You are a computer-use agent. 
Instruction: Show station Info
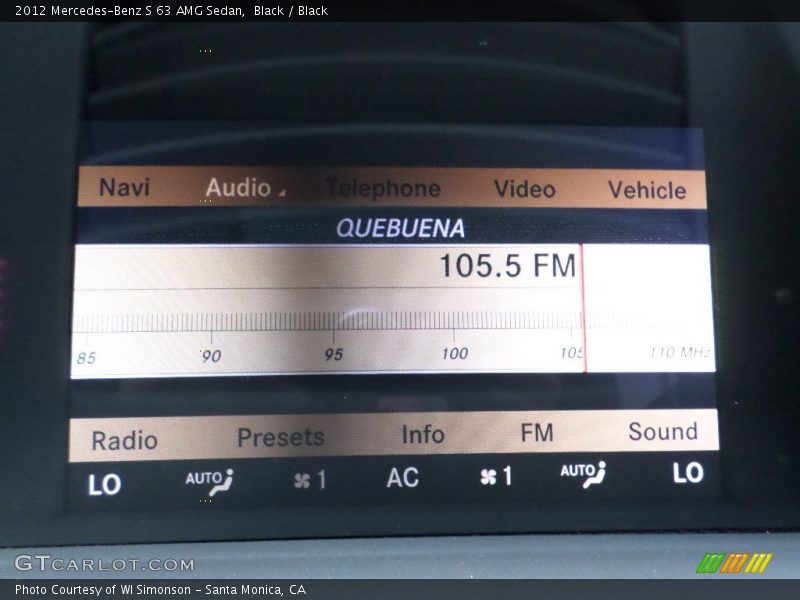point(422,435)
